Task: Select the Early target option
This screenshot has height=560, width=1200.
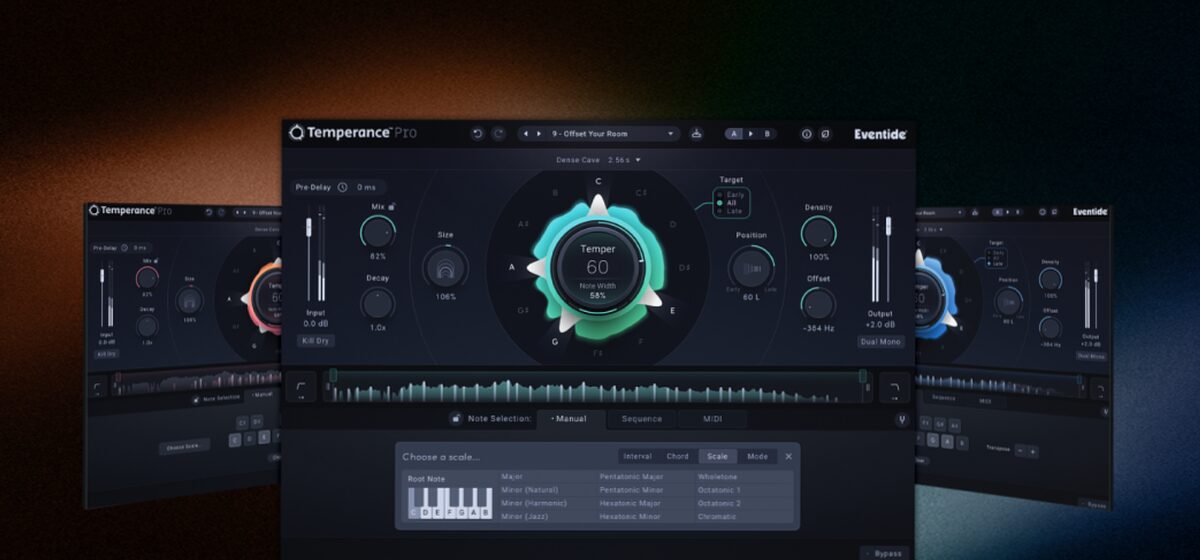Action: 731,194
